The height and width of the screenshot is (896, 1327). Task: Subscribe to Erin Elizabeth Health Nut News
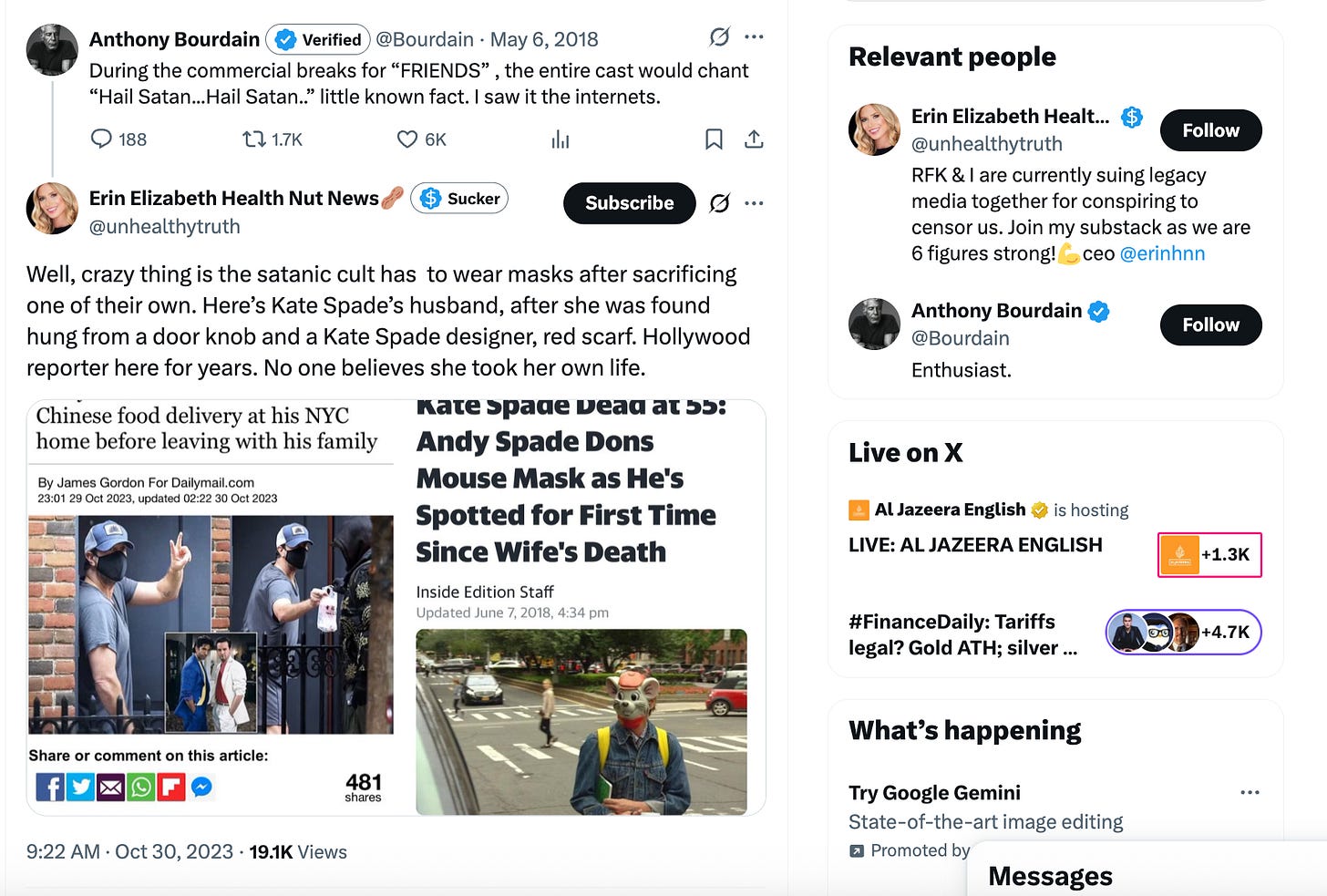point(629,203)
